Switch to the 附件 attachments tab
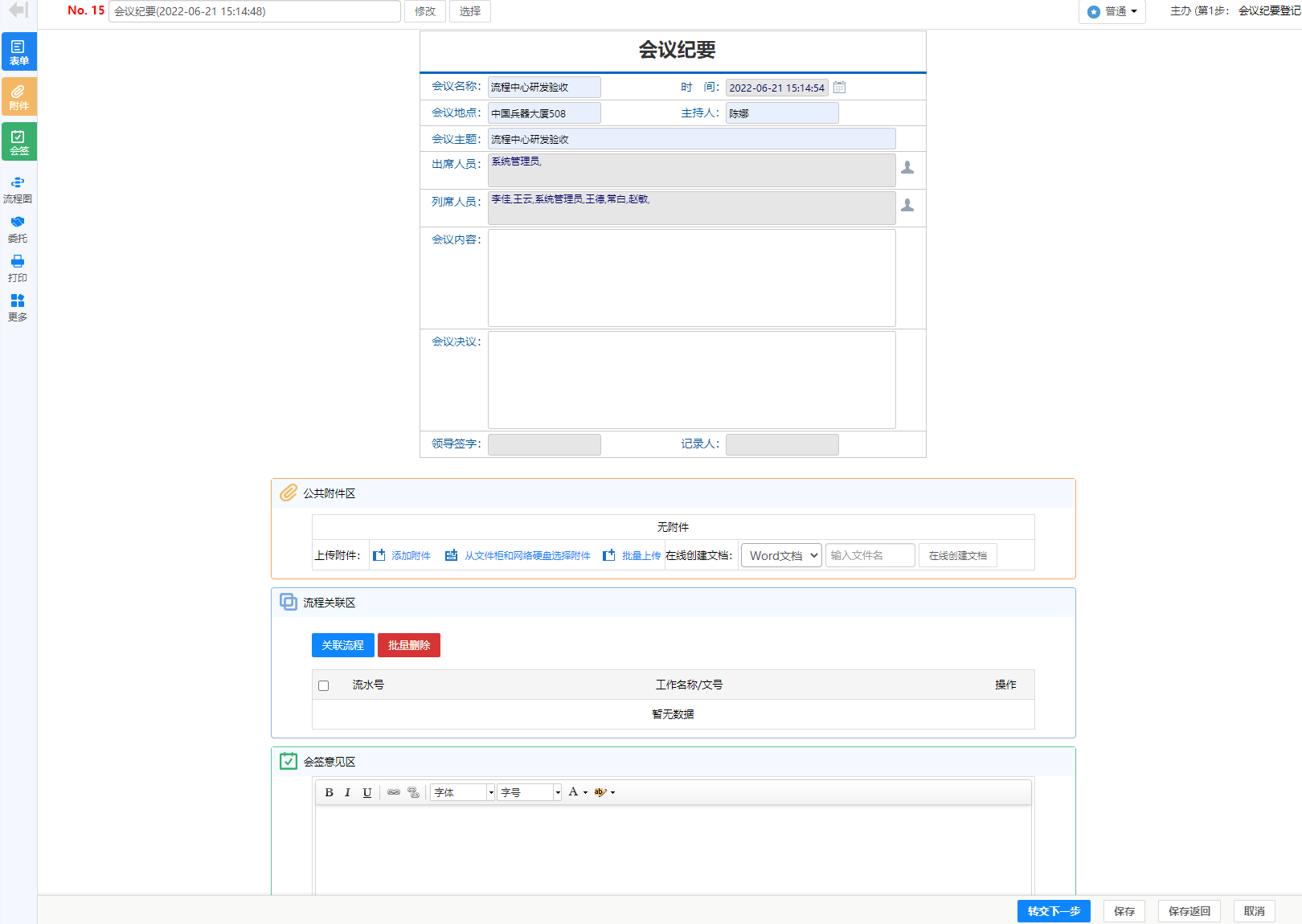 tap(18, 96)
